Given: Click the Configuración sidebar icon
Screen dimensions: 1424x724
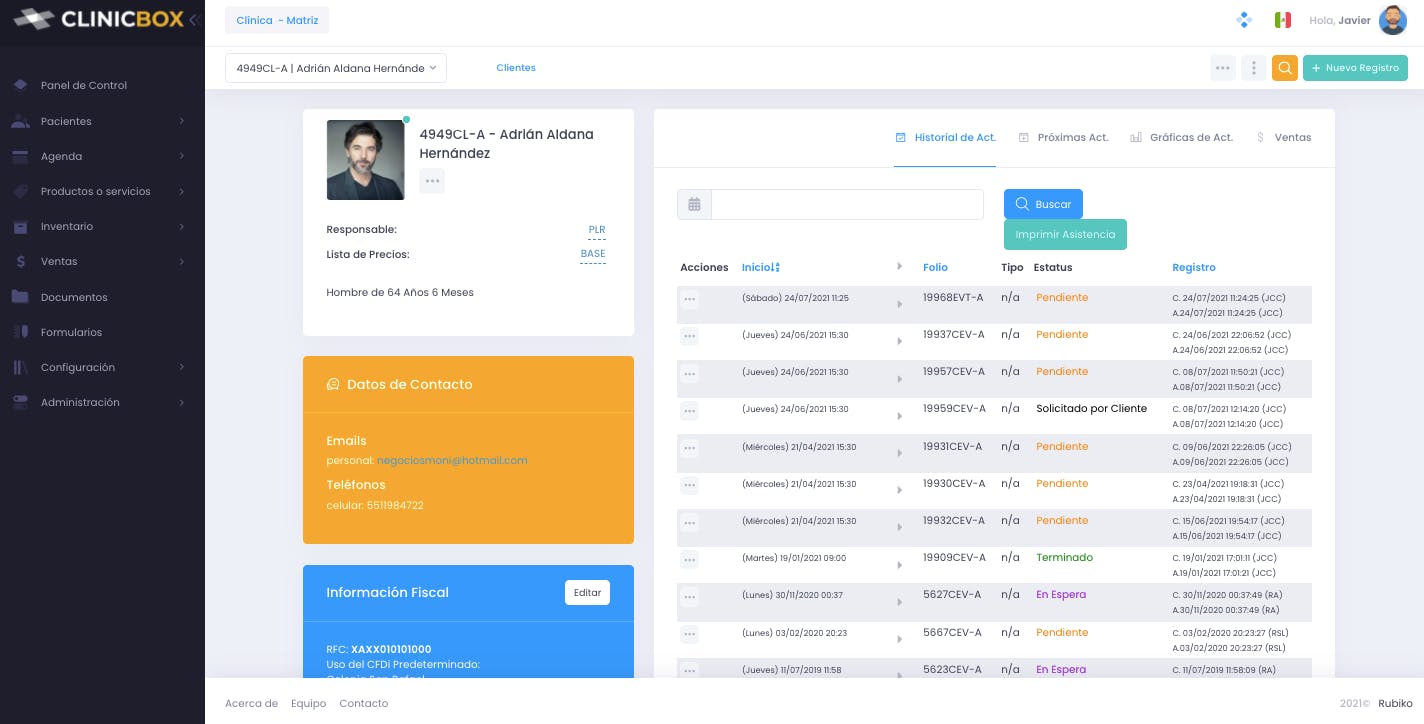Looking at the screenshot, I should click(x=20, y=367).
